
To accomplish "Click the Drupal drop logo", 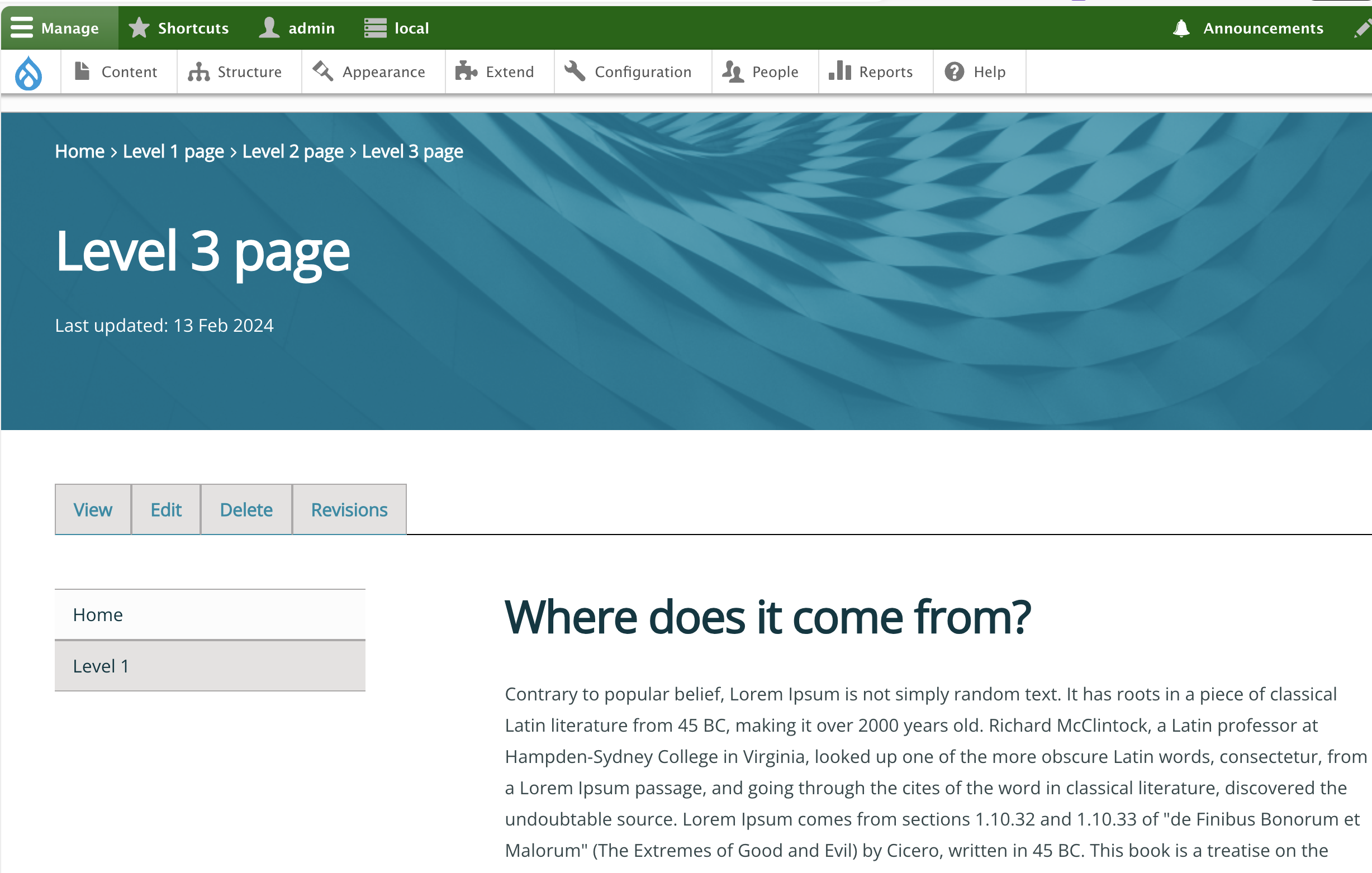I will tap(30, 71).
